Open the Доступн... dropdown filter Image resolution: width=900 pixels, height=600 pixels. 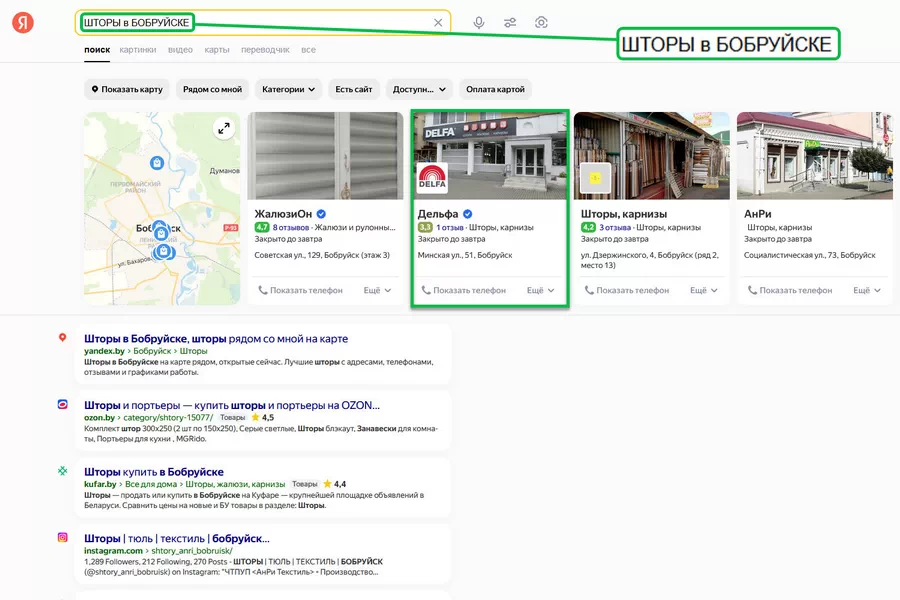coord(419,89)
